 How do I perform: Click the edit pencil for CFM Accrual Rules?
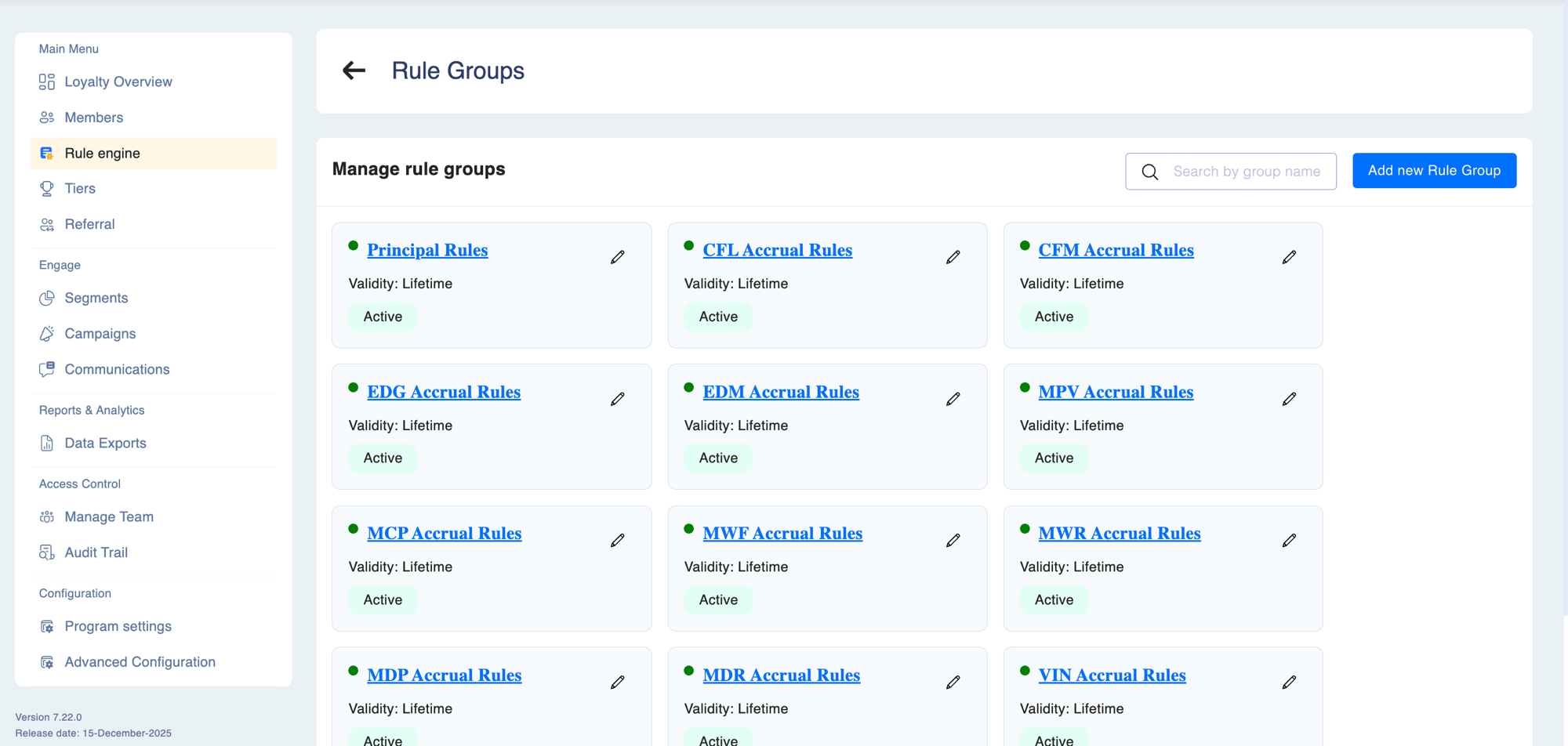pyautogui.click(x=1289, y=257)
